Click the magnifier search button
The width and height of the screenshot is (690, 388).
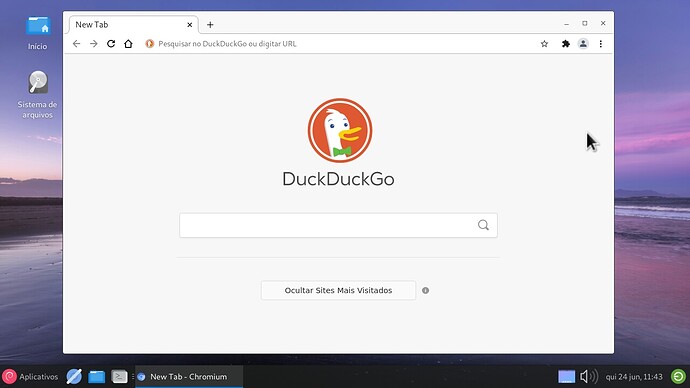(x=483, y=225)
